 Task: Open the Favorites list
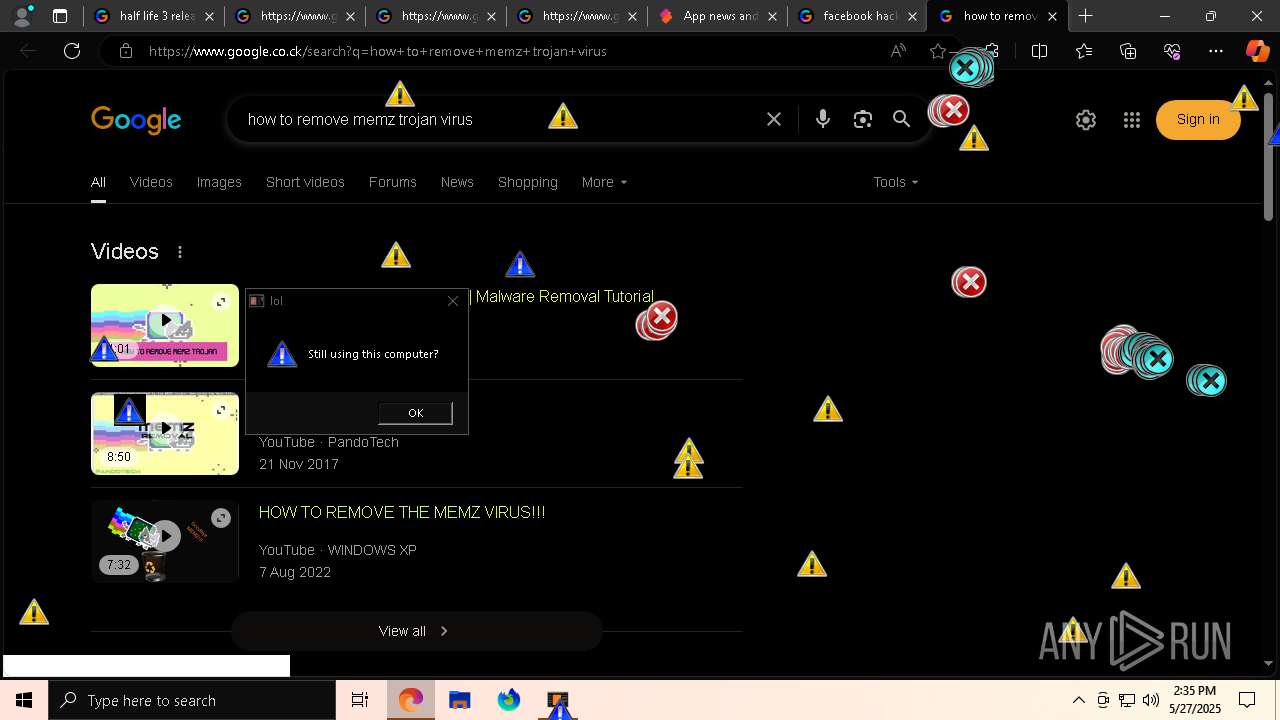point(1084,51)
